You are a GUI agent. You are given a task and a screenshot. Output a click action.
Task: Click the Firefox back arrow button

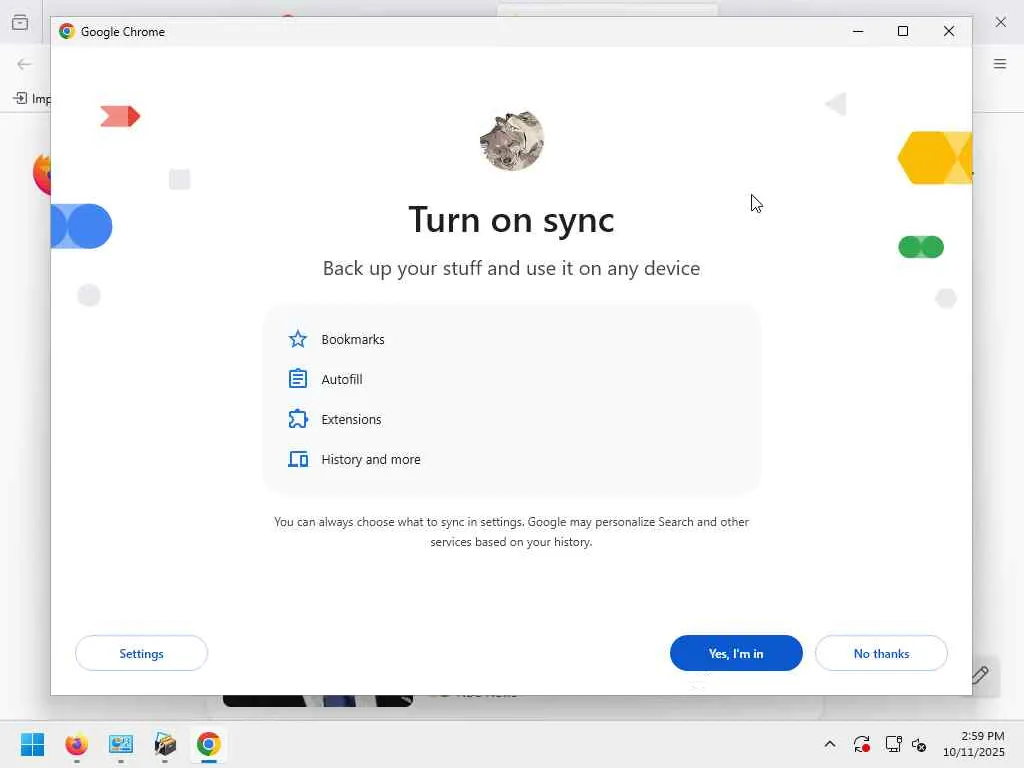click(x=24, y=64)
